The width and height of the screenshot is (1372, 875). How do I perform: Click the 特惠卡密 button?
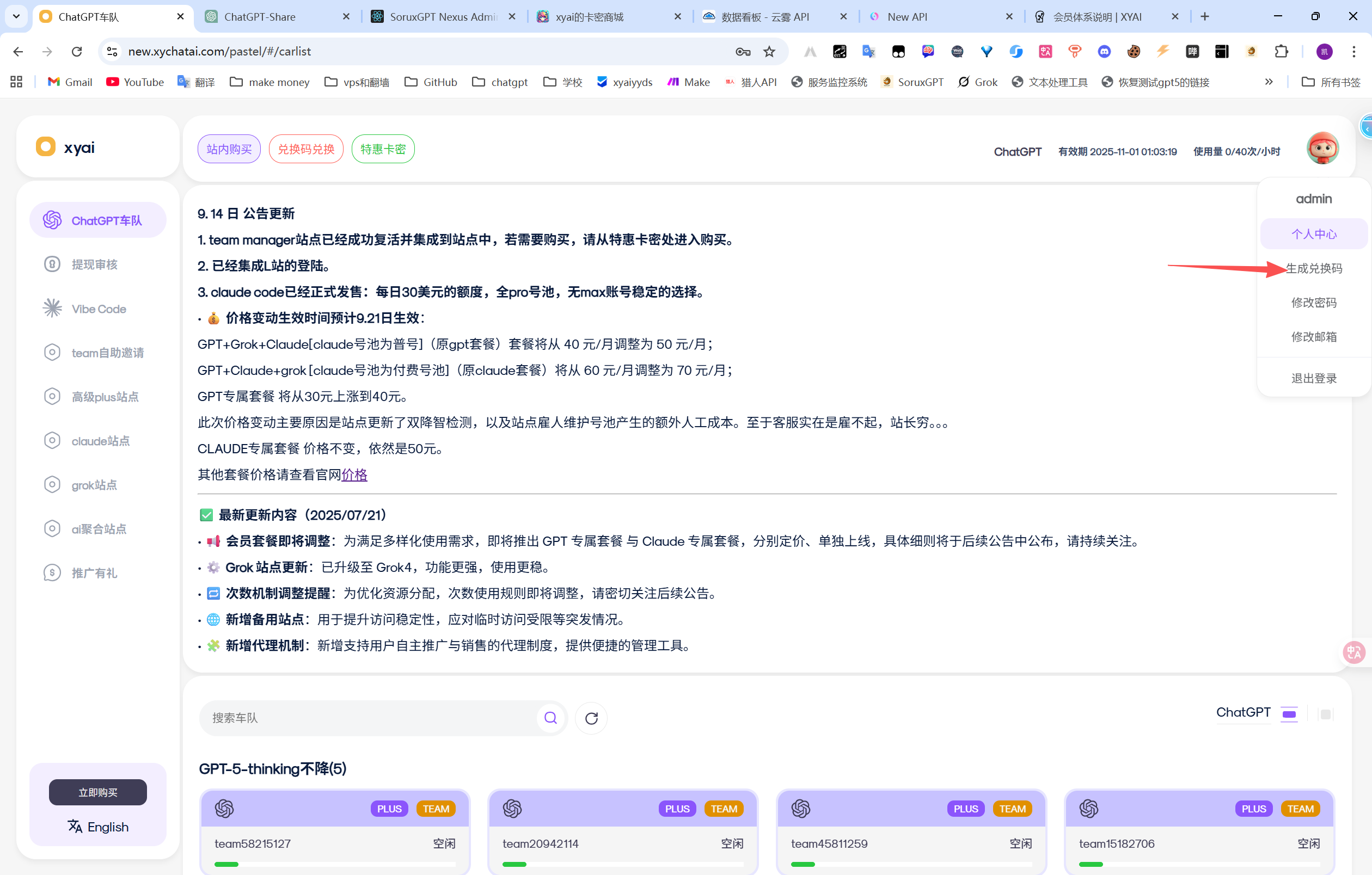pos(382,149)
